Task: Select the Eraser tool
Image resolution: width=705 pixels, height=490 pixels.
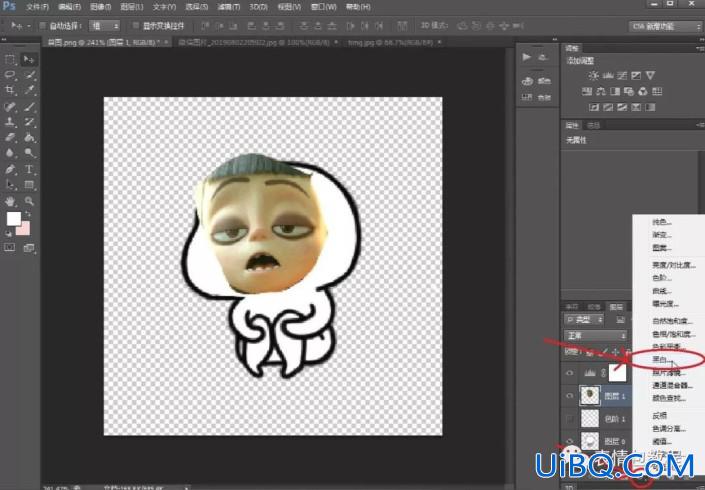Action: pos(10,137)
